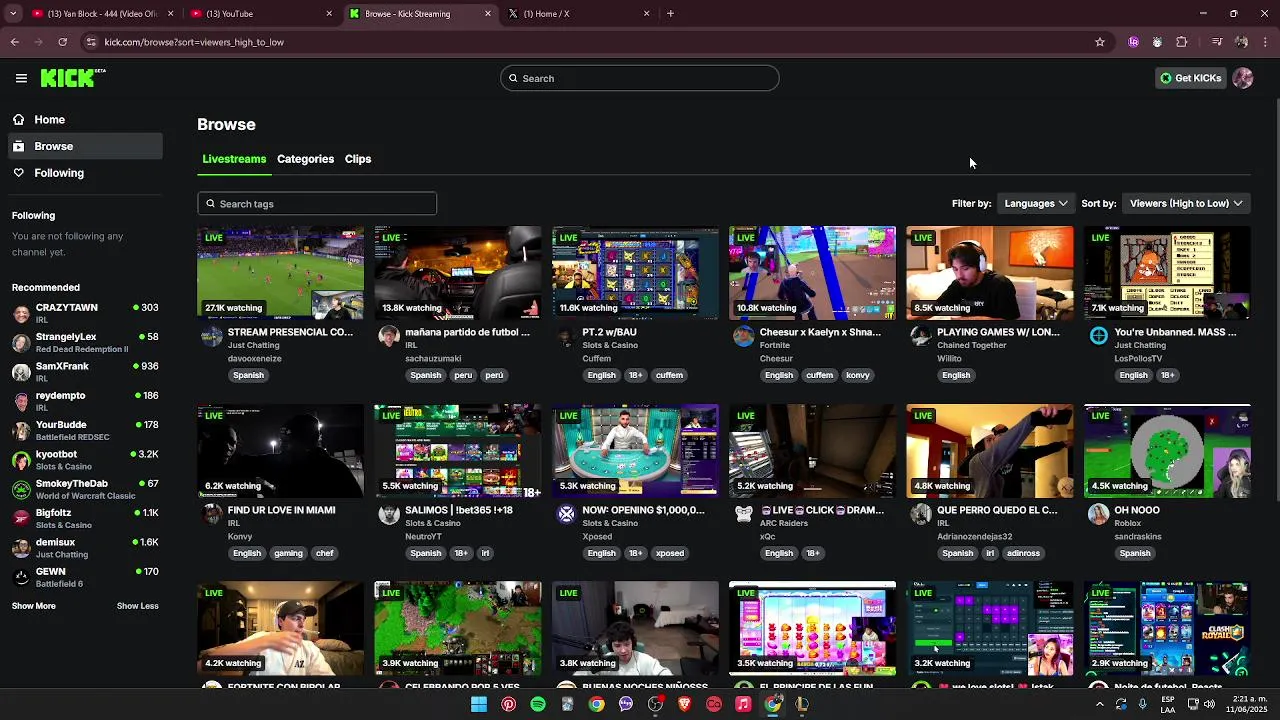Image resolution: width=1280 pixels, height=720 pixels.
Task: Open the Kick user profile avatar
Action: [x=1243, y=78]
